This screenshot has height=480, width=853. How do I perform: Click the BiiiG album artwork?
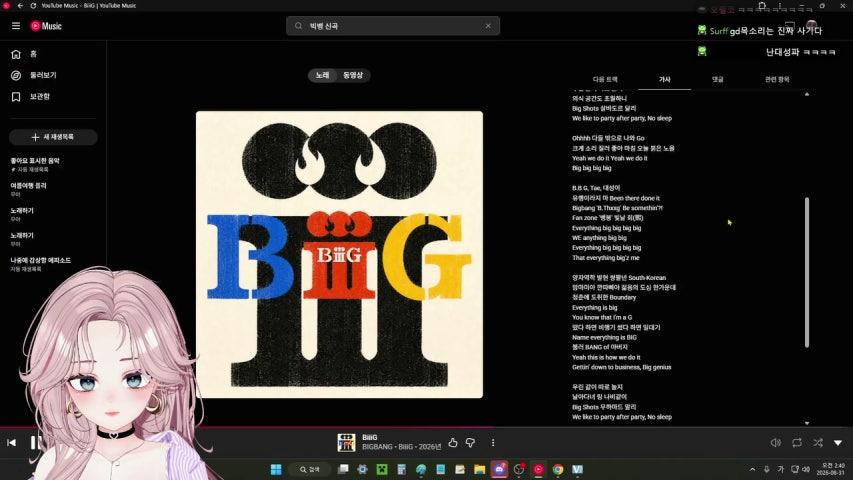point(339,255)
